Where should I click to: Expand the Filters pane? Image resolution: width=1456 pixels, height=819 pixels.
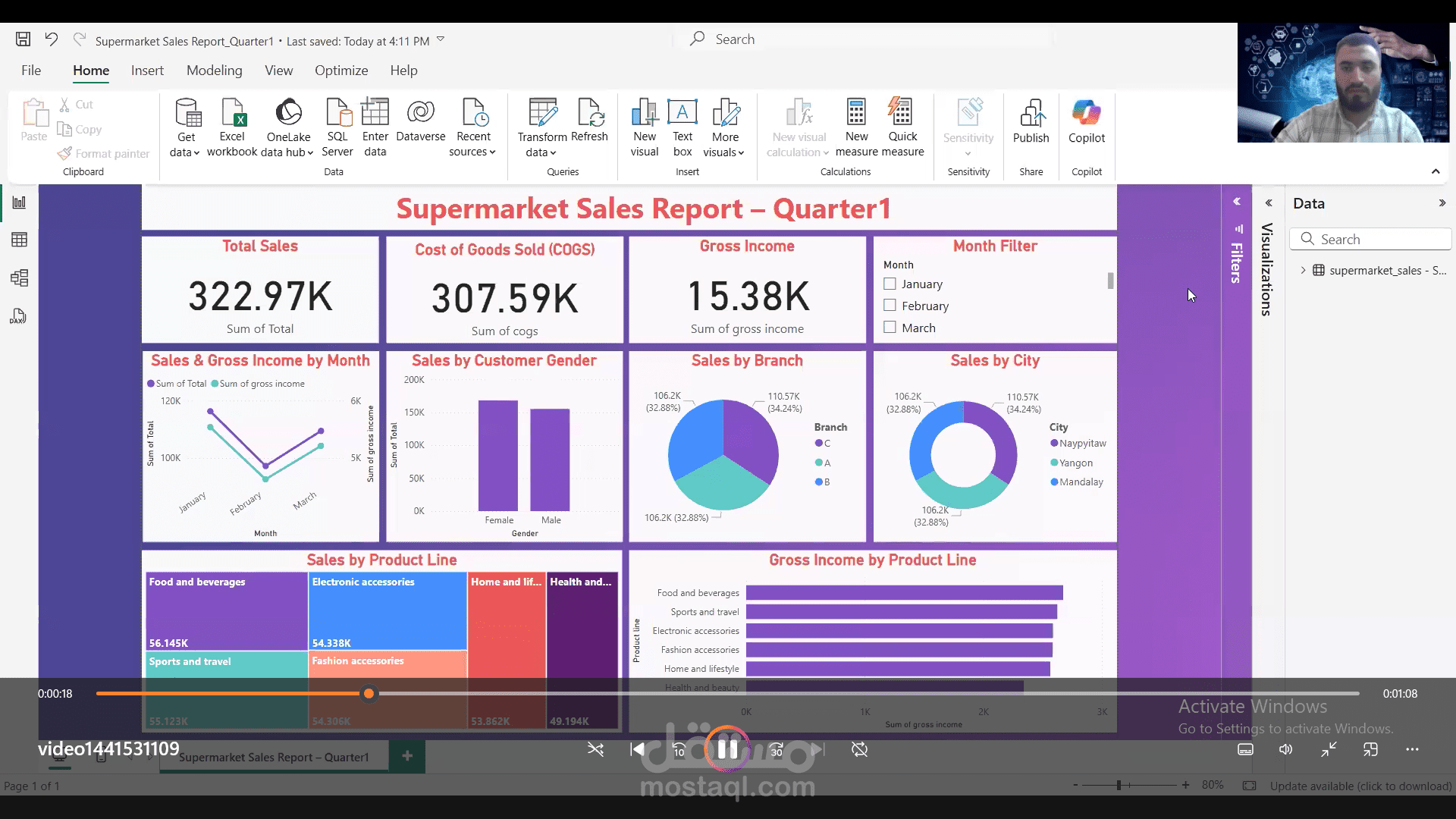[x=1237, y=202]
